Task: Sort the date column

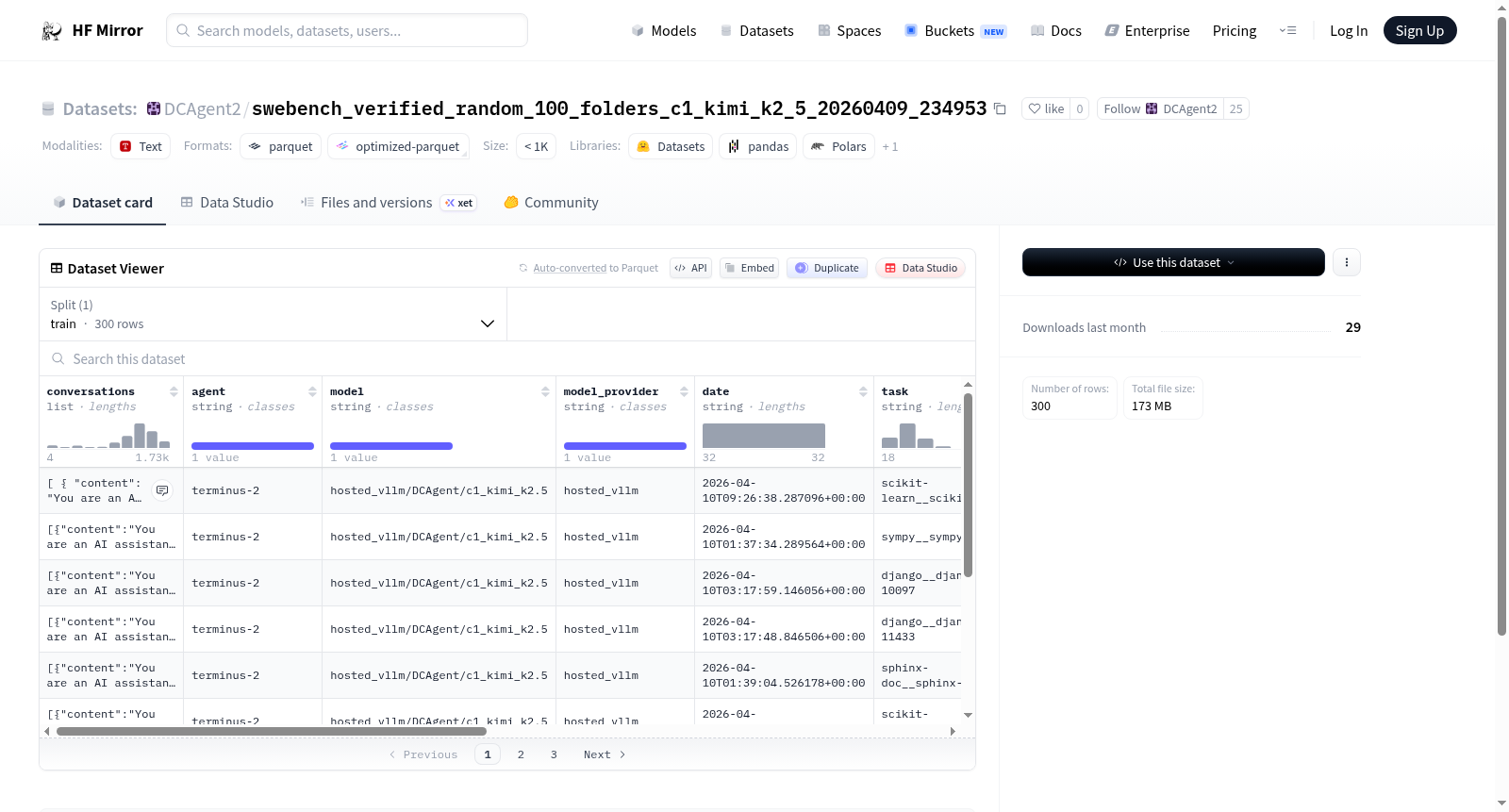Action: click(x=863, y=391)
